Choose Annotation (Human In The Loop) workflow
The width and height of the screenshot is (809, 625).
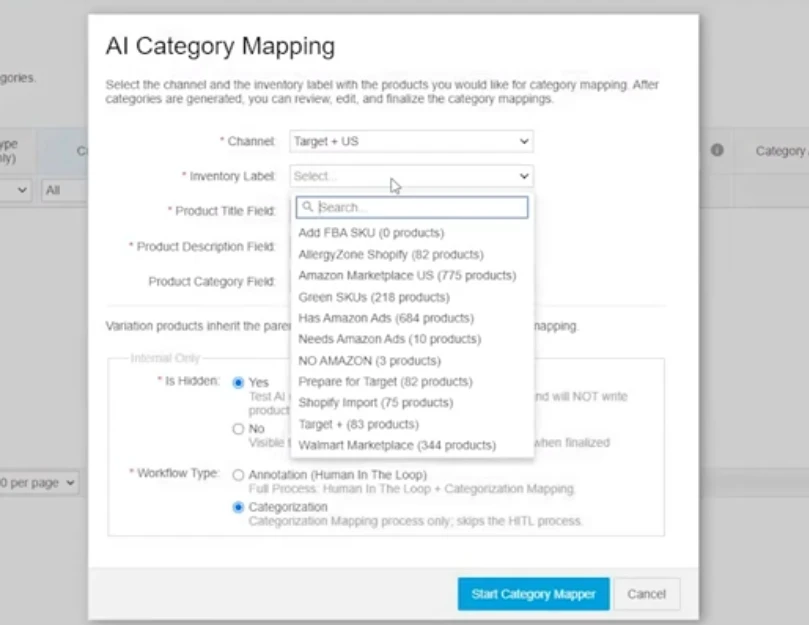(x=238, y=475)
